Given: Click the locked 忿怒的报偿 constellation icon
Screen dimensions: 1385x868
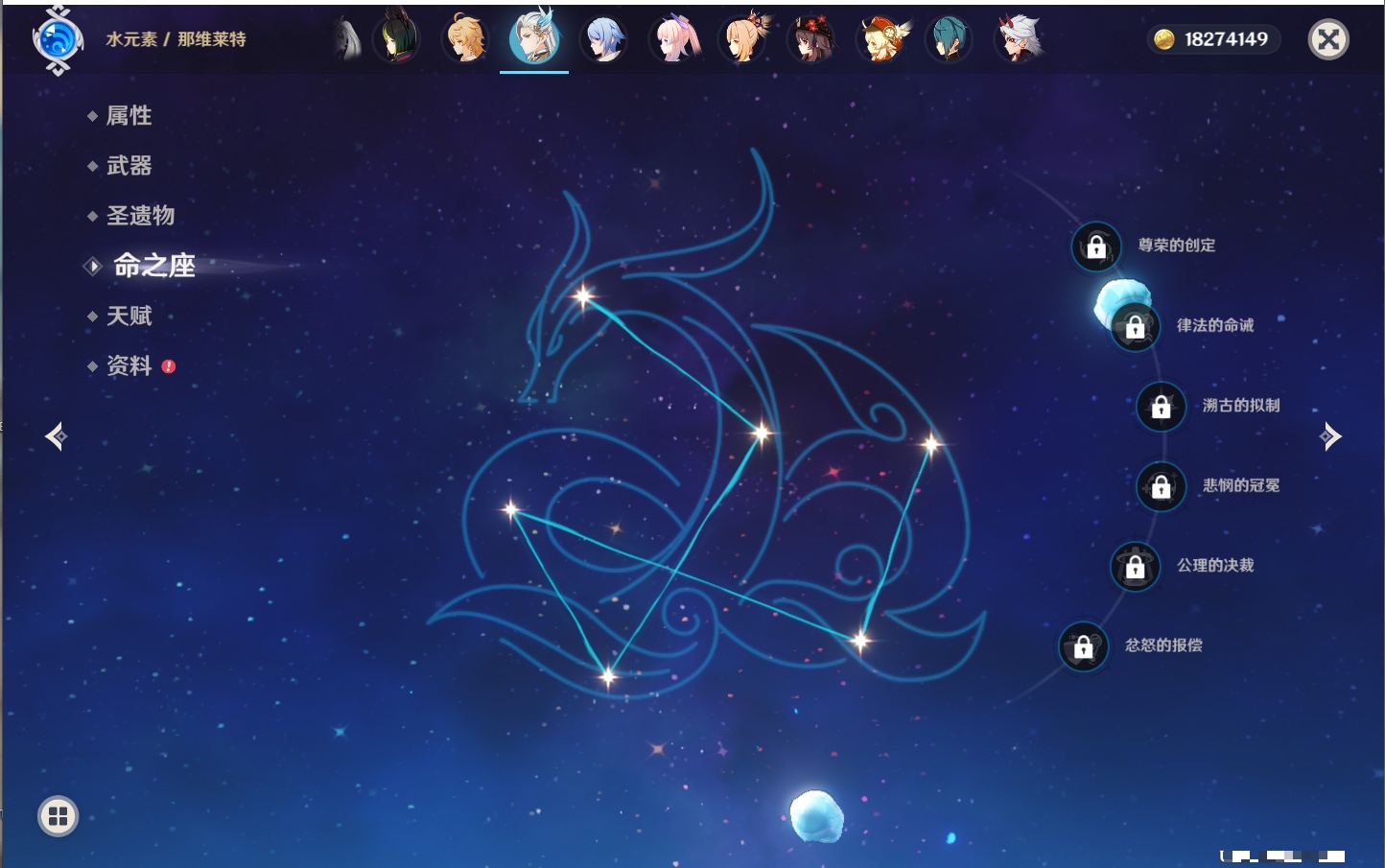Looking at the screenshot, I should point(1084,646).
